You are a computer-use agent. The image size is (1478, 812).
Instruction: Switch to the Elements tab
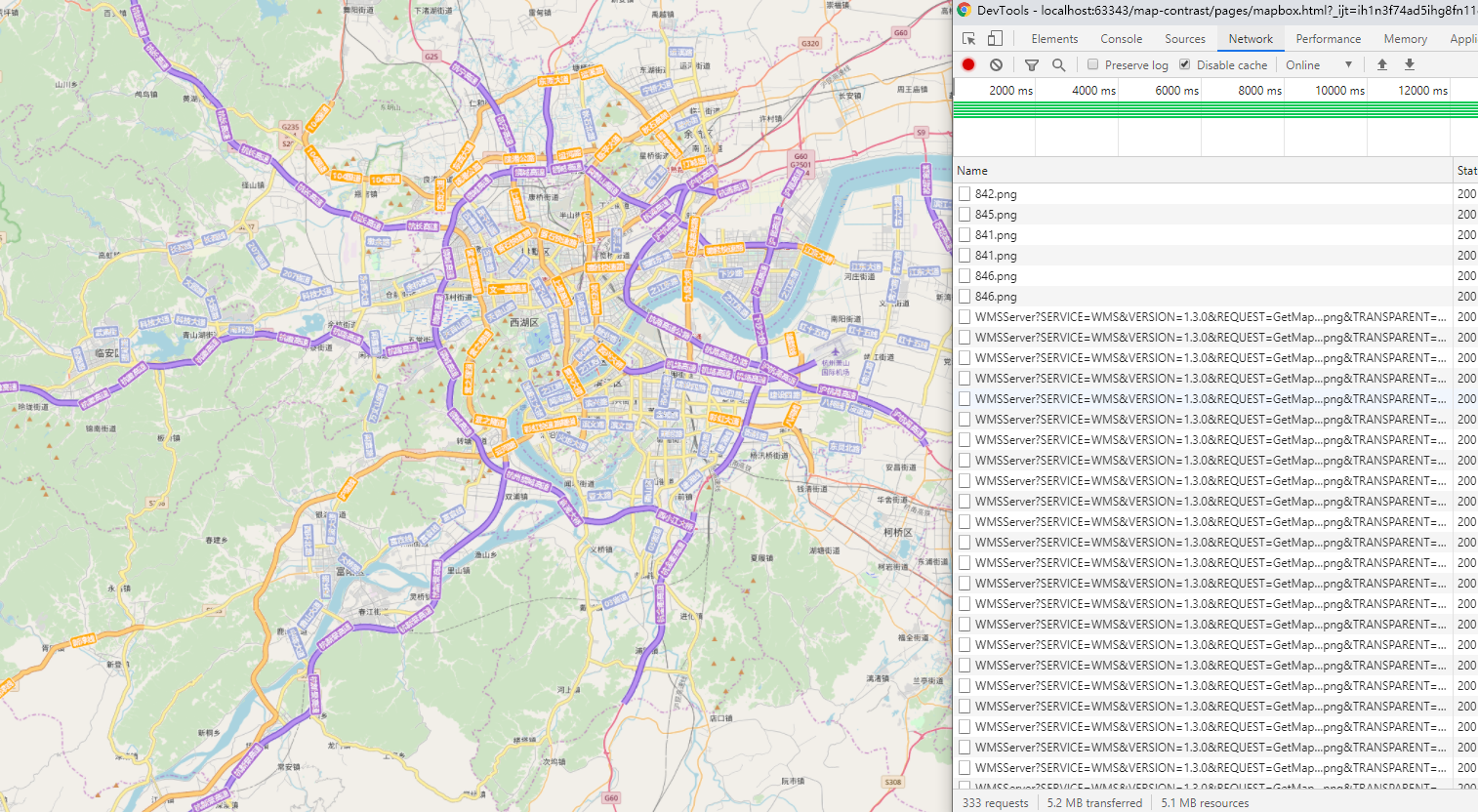pos(1054,39)
